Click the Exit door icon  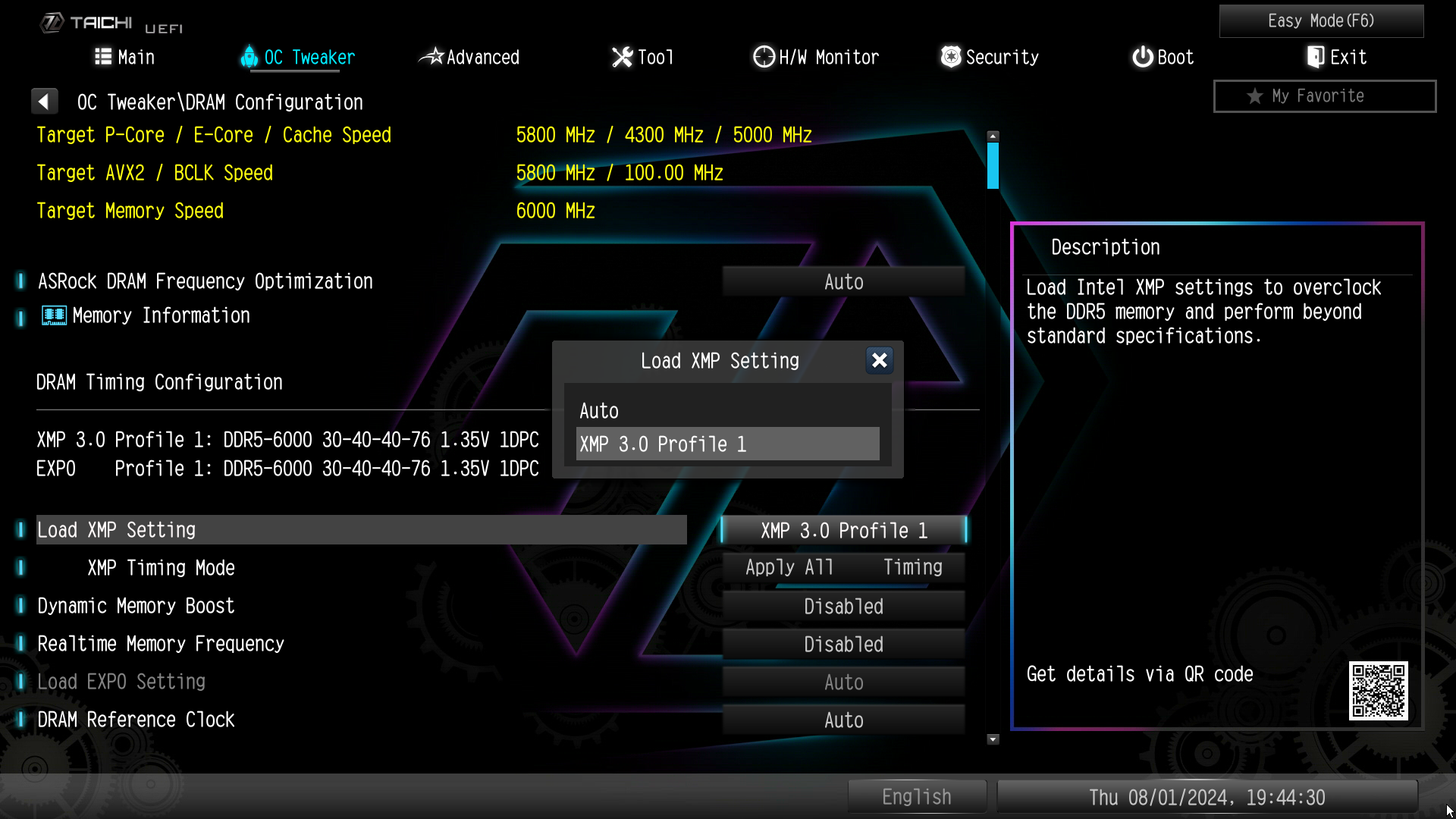pos(1316,57)
